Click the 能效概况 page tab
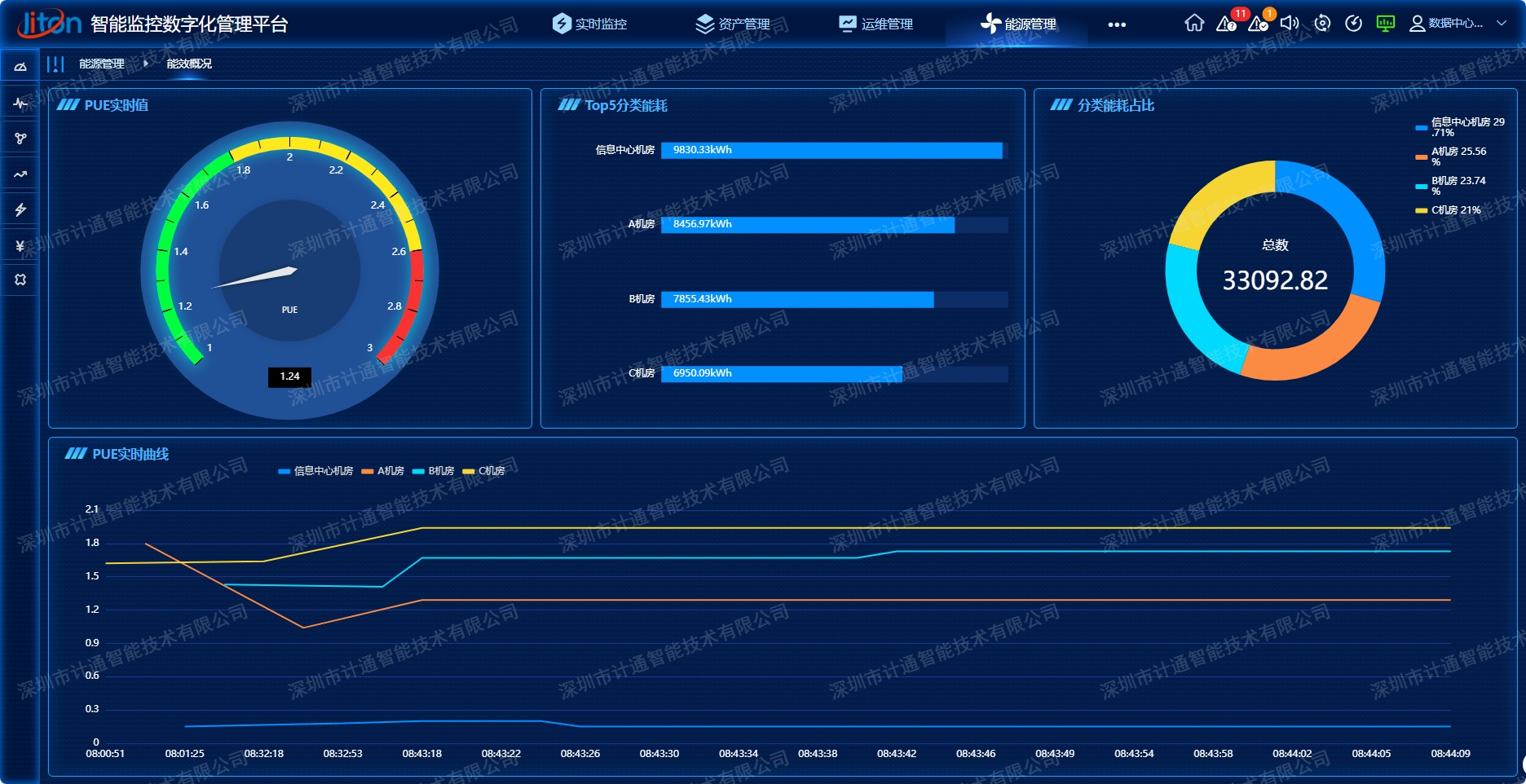1526x784 pixels. 189,64
